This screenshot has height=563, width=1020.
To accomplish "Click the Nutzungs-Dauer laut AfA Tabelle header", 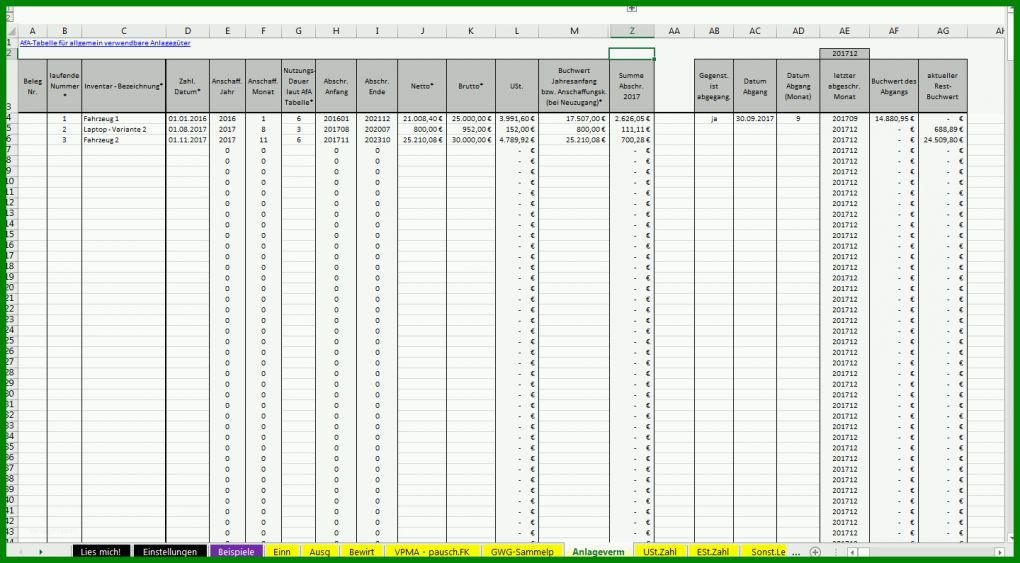I will click(299, 85).
